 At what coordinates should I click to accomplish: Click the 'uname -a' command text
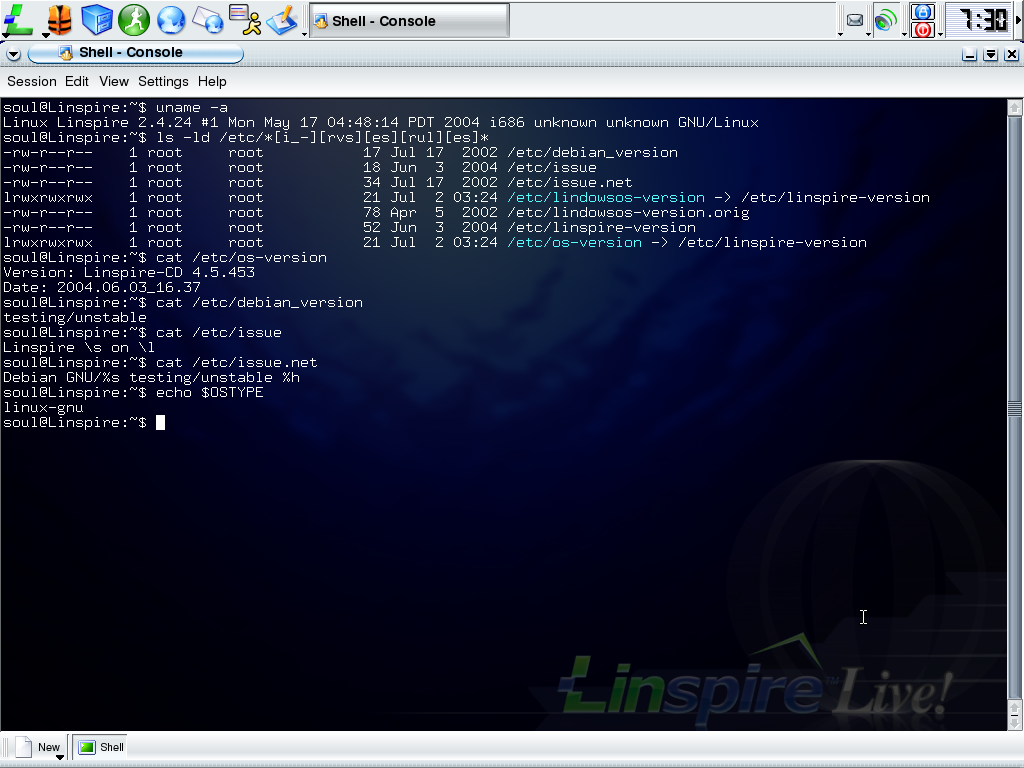point(192,107)
